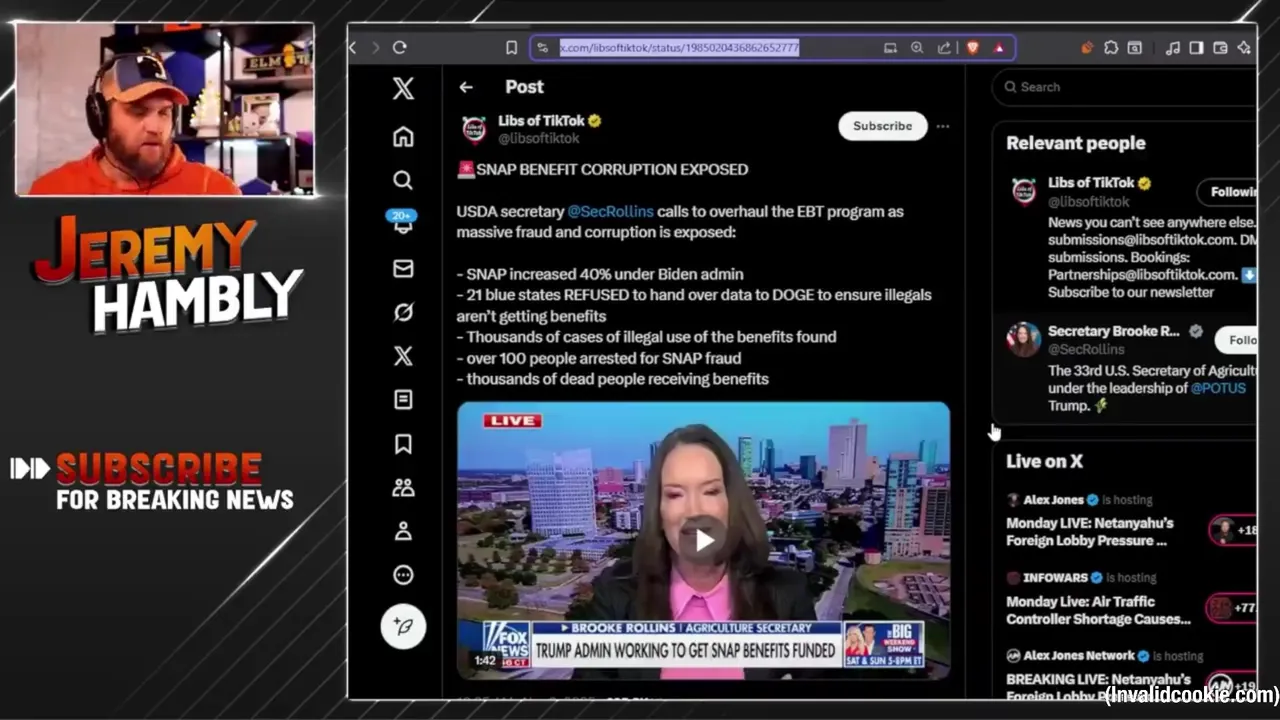The image size is (1280, 720).
Task: Open Communities icon in X sidebar
Action: pyautogui.click(x=403, y=488)
